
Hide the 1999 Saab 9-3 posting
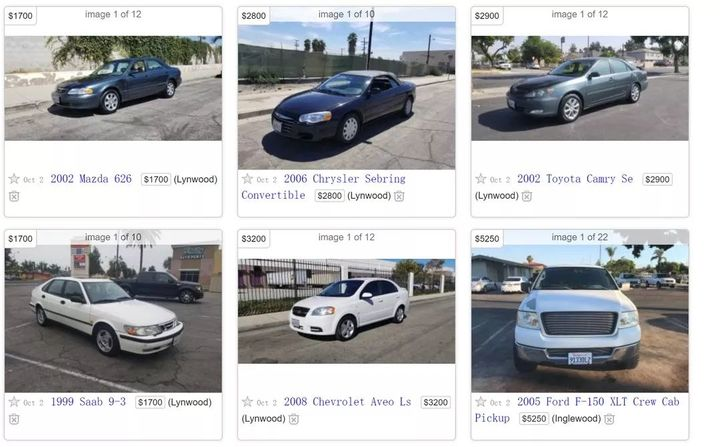[x=14, y=419]
